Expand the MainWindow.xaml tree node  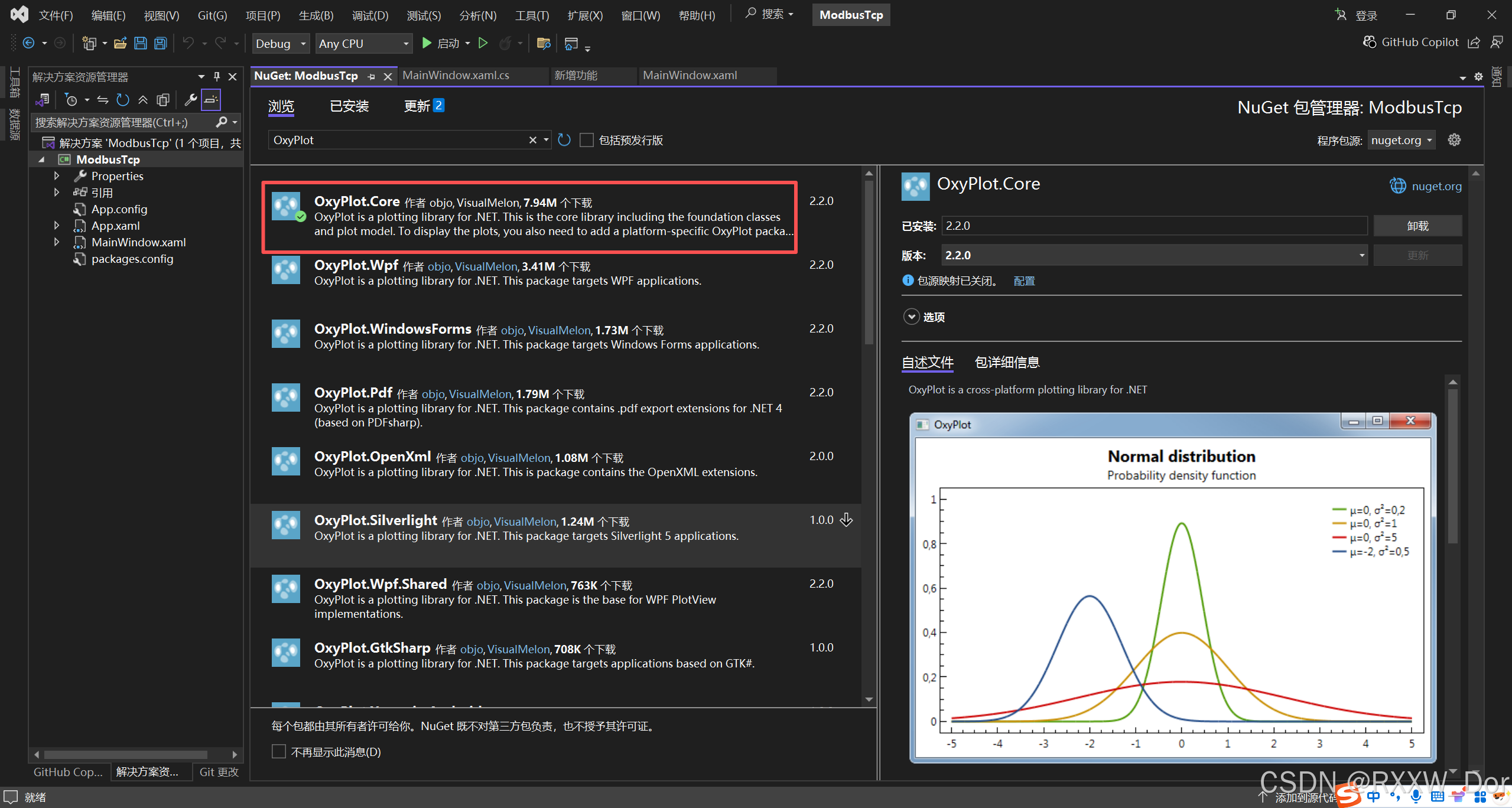tap(57, 242)
